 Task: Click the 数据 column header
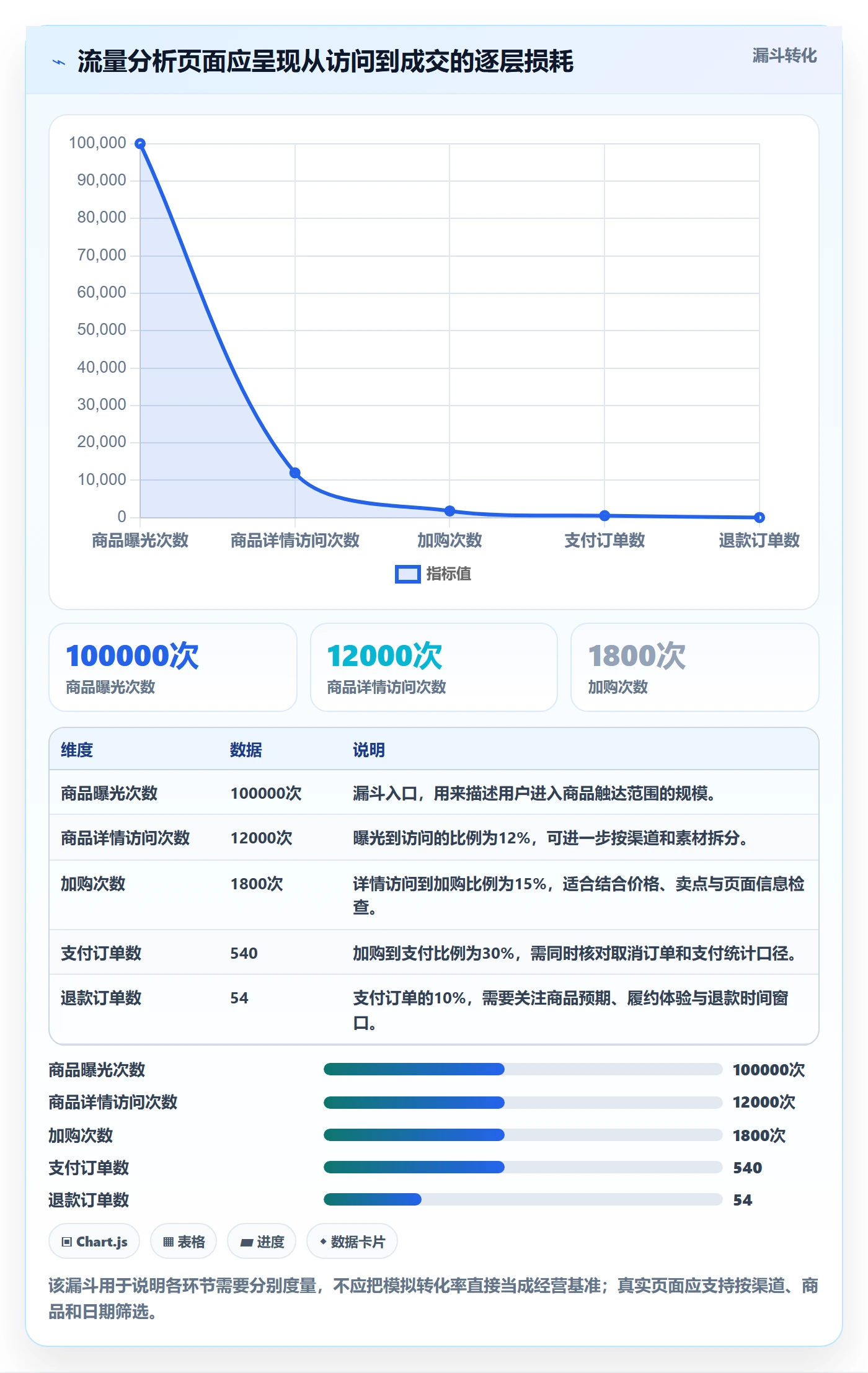pyautogui.click(x=246, y=750)
